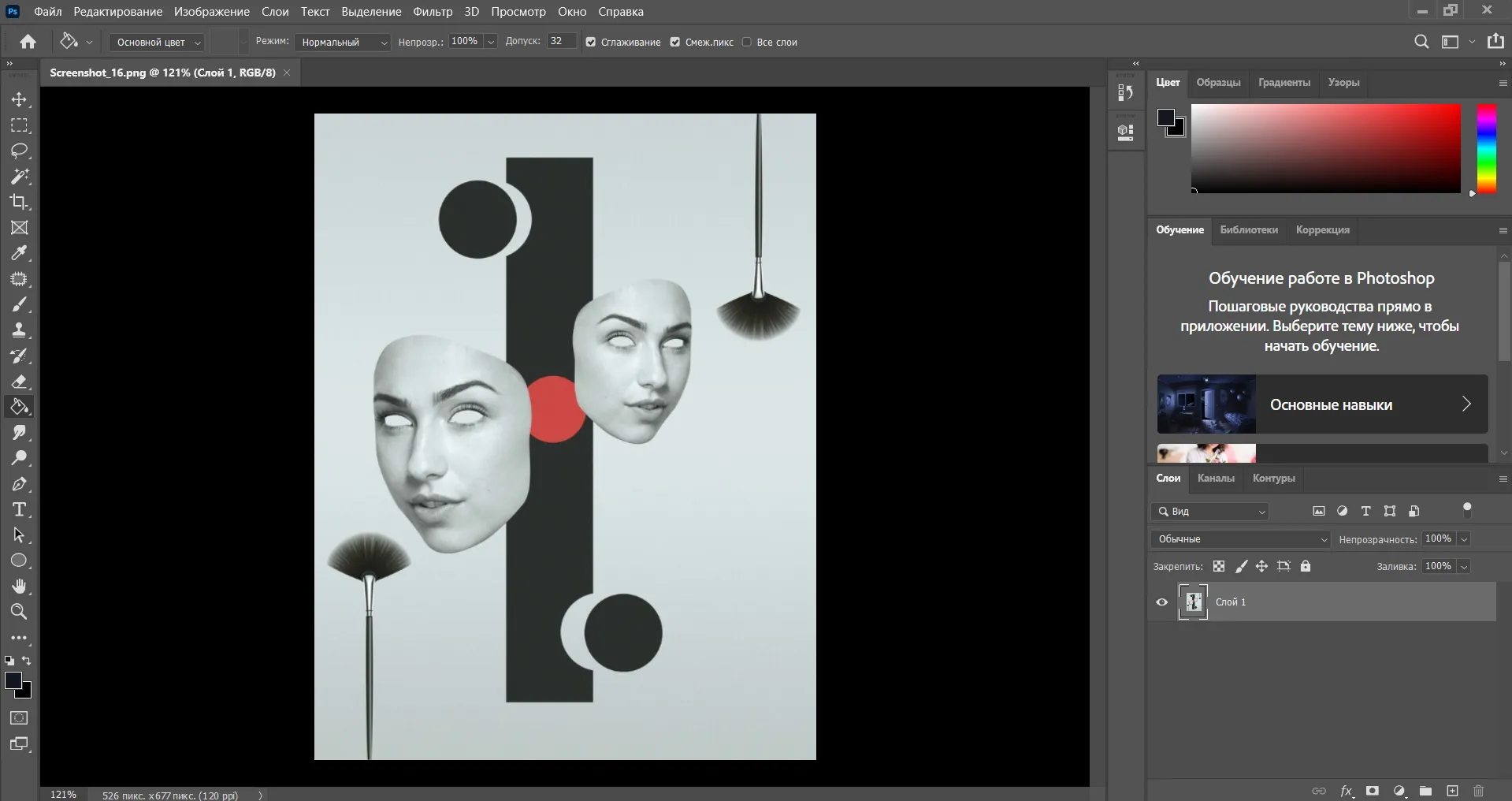
Task: Add a new layer in the Layers panel
Action: pyautogui.click(x=1451, y=791)
